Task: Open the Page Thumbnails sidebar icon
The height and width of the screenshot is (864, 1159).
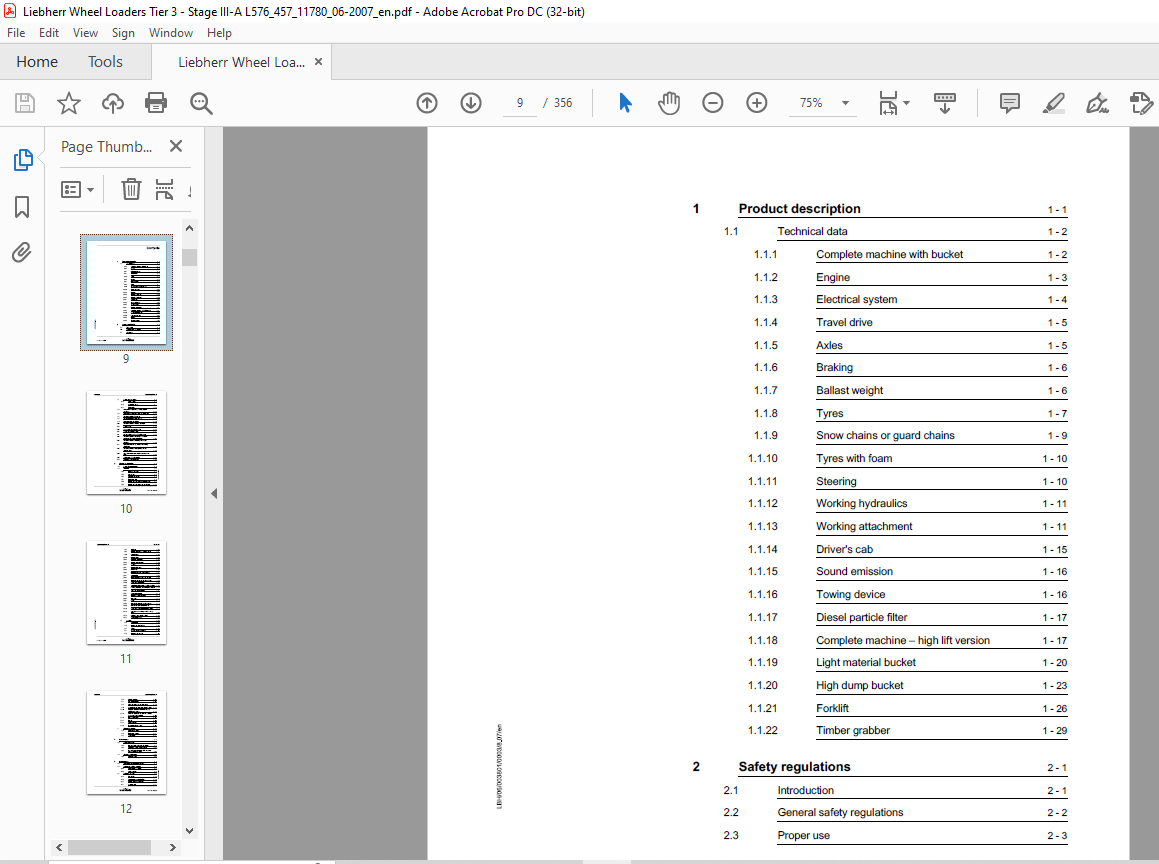Action: 23,160
